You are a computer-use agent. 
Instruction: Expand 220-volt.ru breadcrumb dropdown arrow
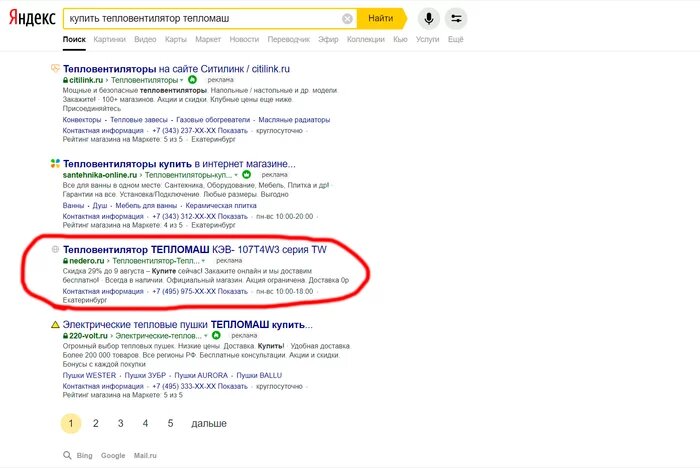point(206,336)
